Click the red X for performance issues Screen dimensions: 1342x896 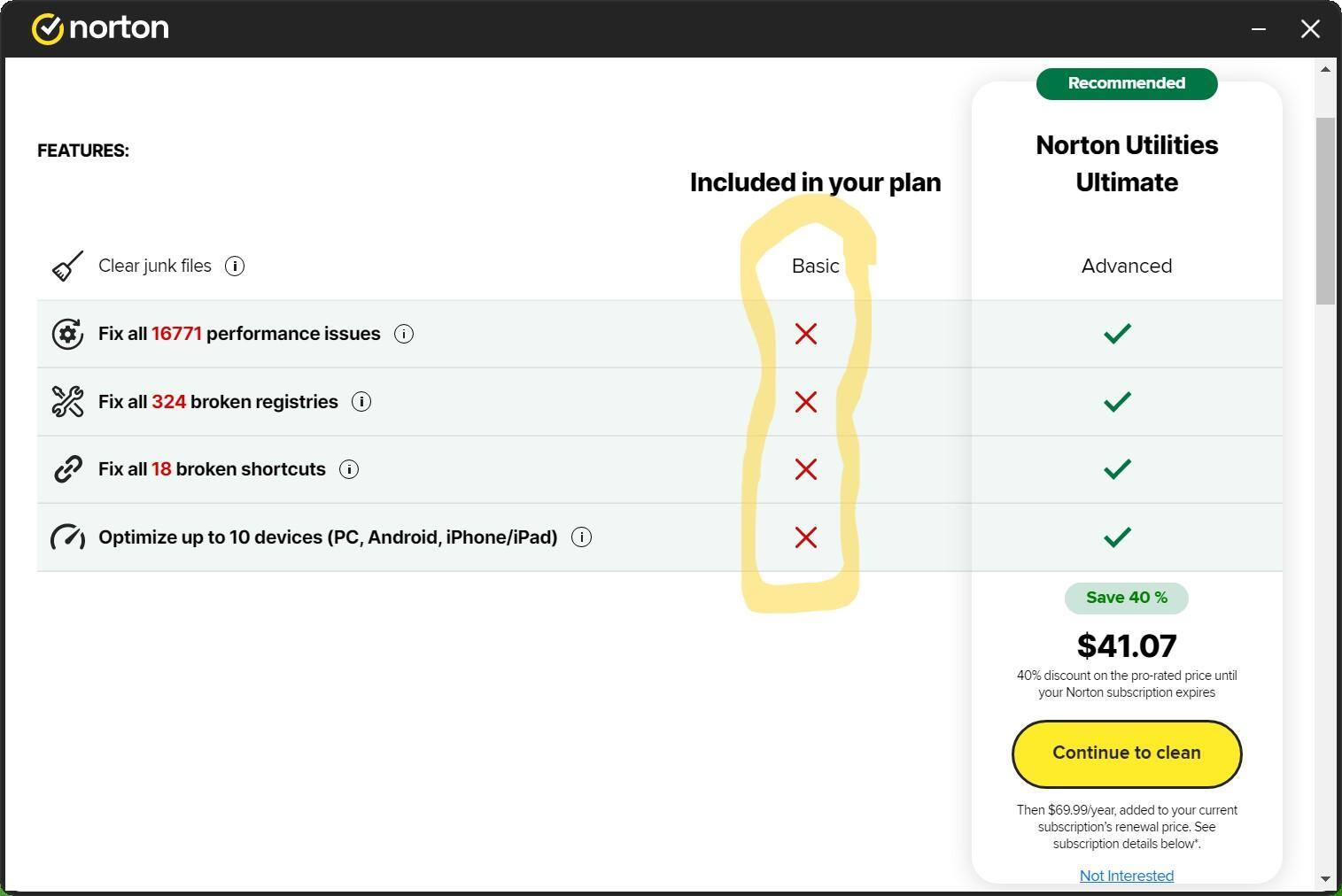coord(805,334)
